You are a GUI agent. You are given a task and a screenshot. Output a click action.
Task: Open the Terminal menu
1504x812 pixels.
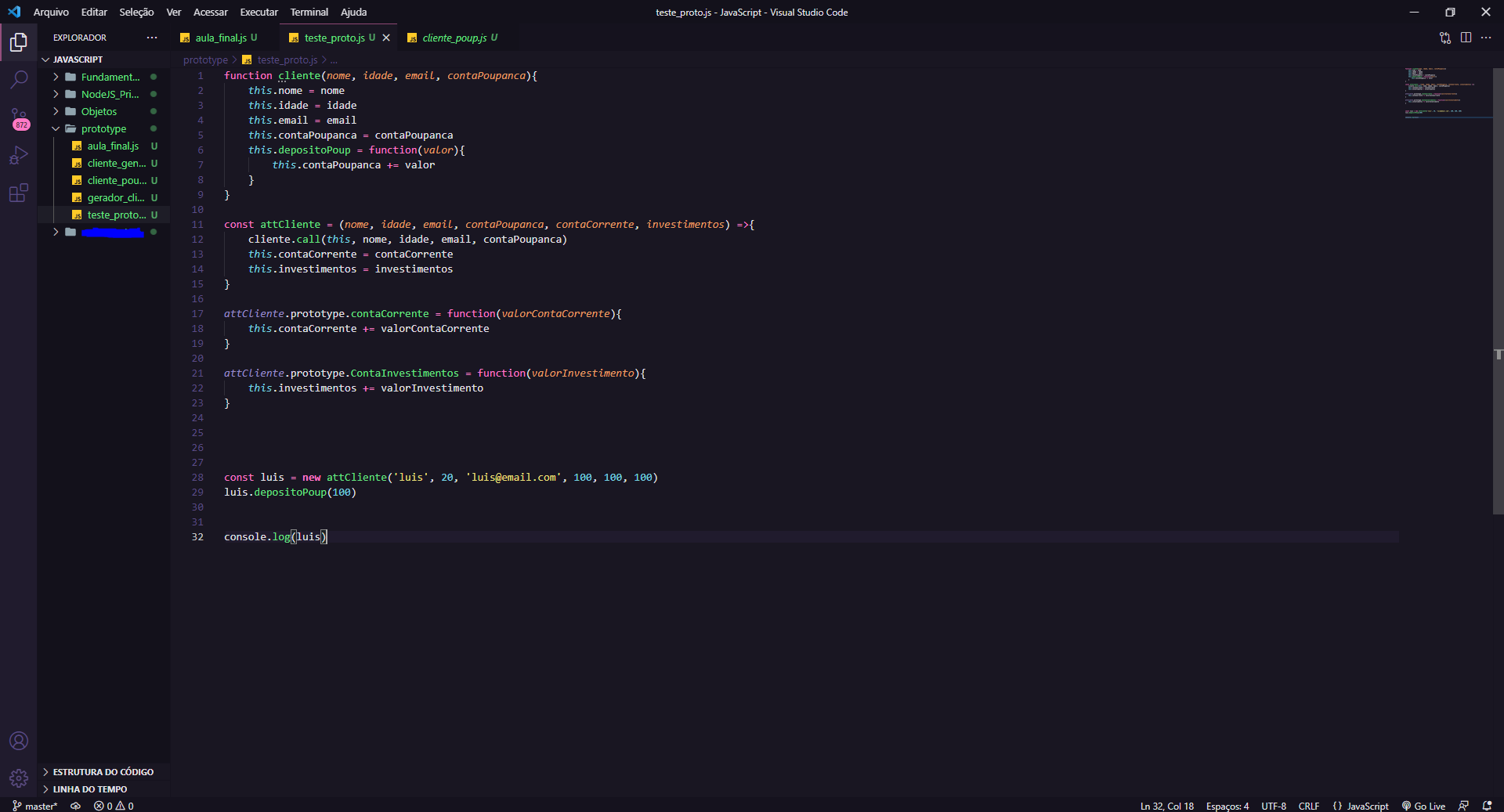click(309, 12)
